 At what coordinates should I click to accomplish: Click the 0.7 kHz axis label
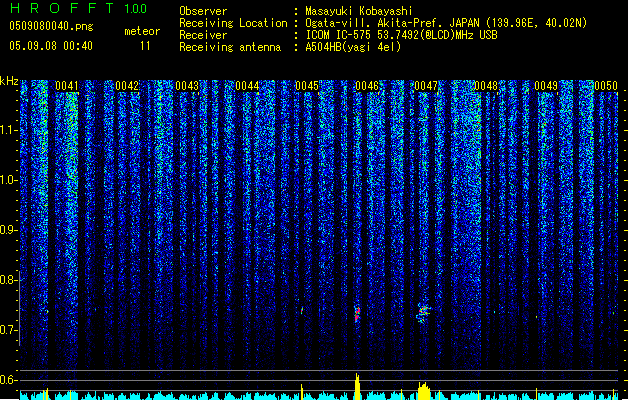8,330
